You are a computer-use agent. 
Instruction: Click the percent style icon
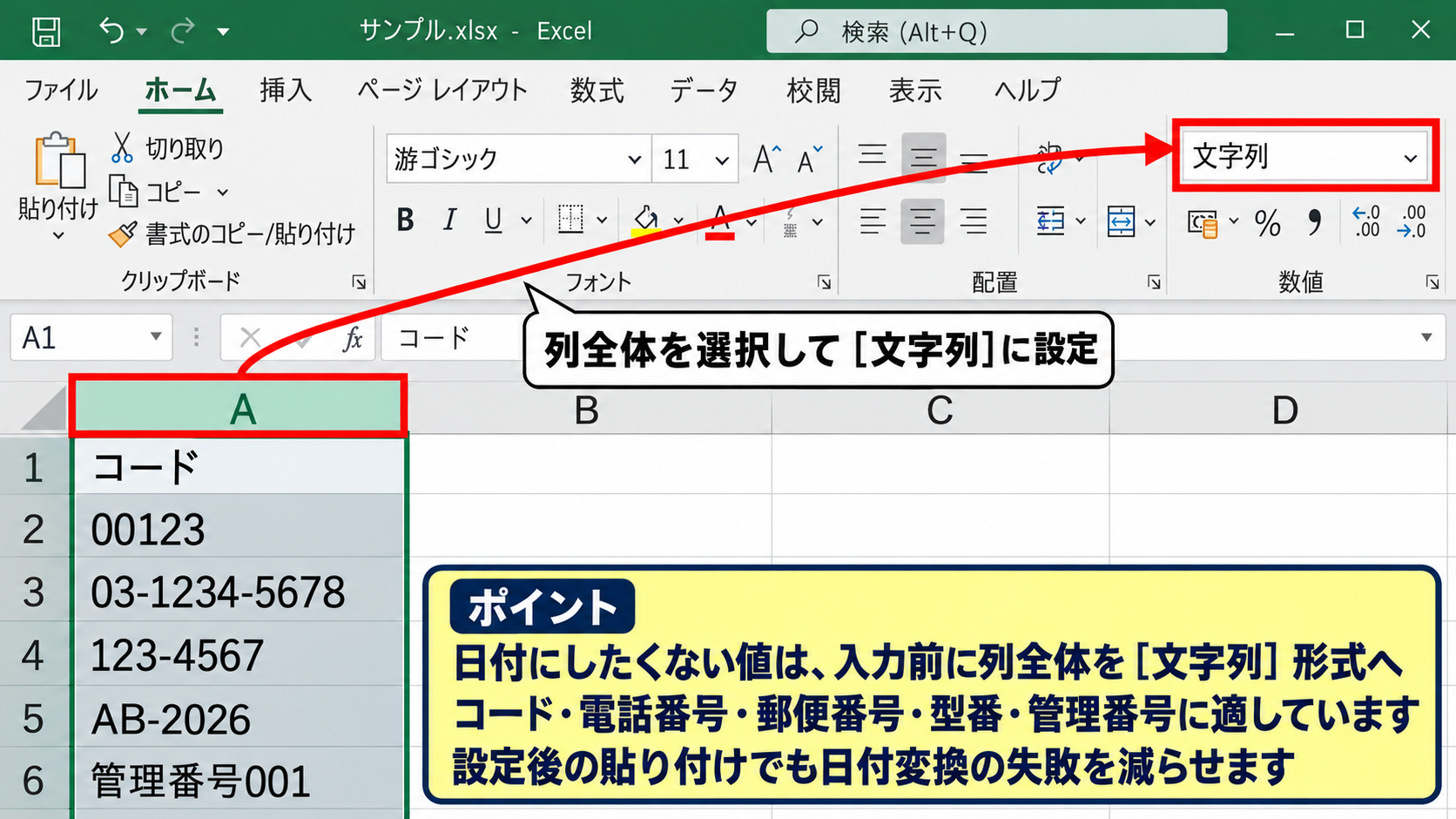[1267, 223]
